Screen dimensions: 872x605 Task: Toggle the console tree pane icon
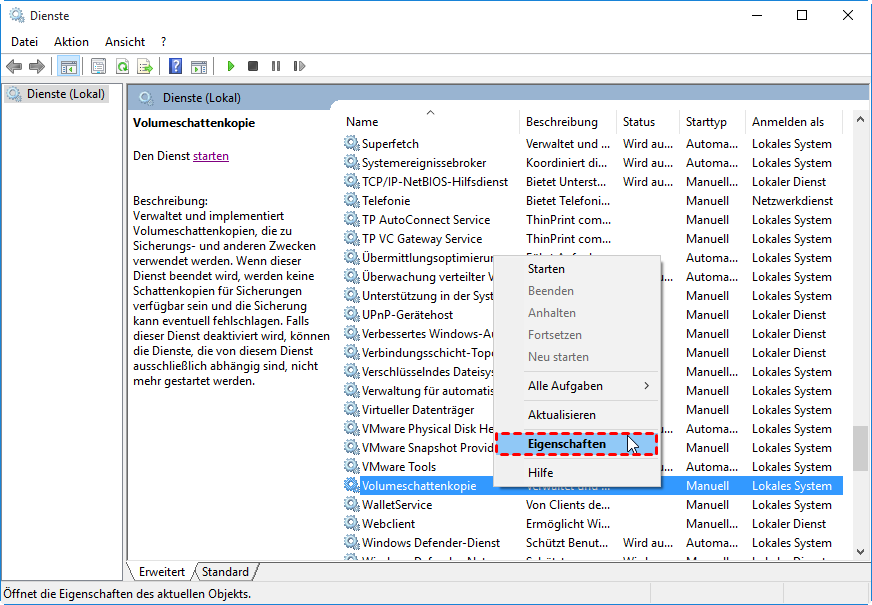pos(69,66)
